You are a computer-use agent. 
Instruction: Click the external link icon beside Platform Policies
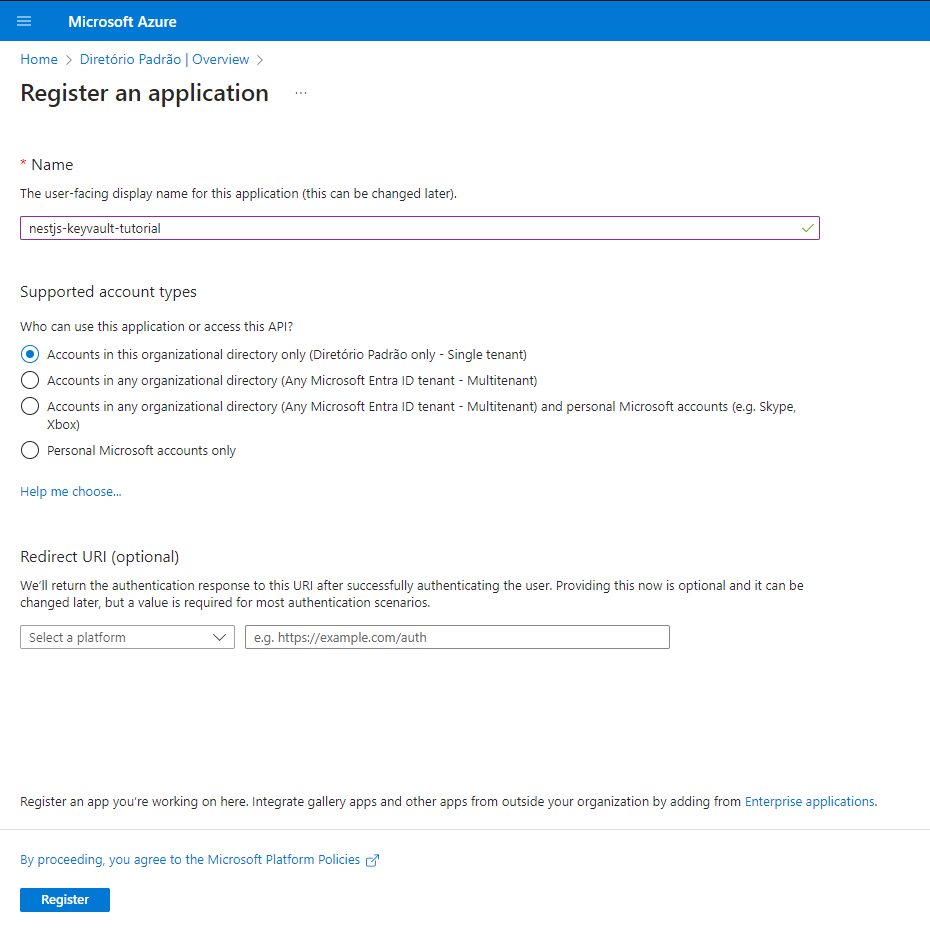pyautogui.click(x=373, y=860)
